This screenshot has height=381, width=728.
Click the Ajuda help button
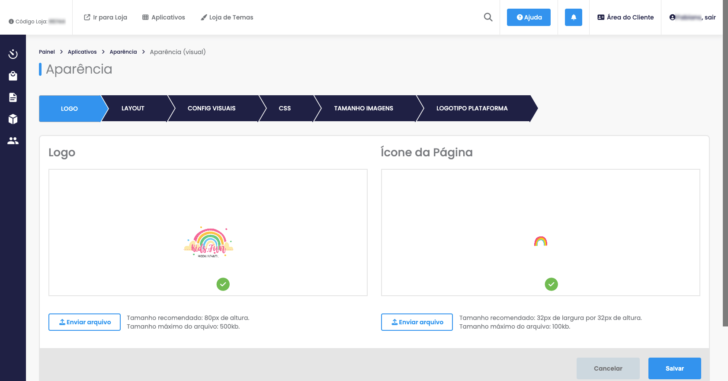coord(529,17)
